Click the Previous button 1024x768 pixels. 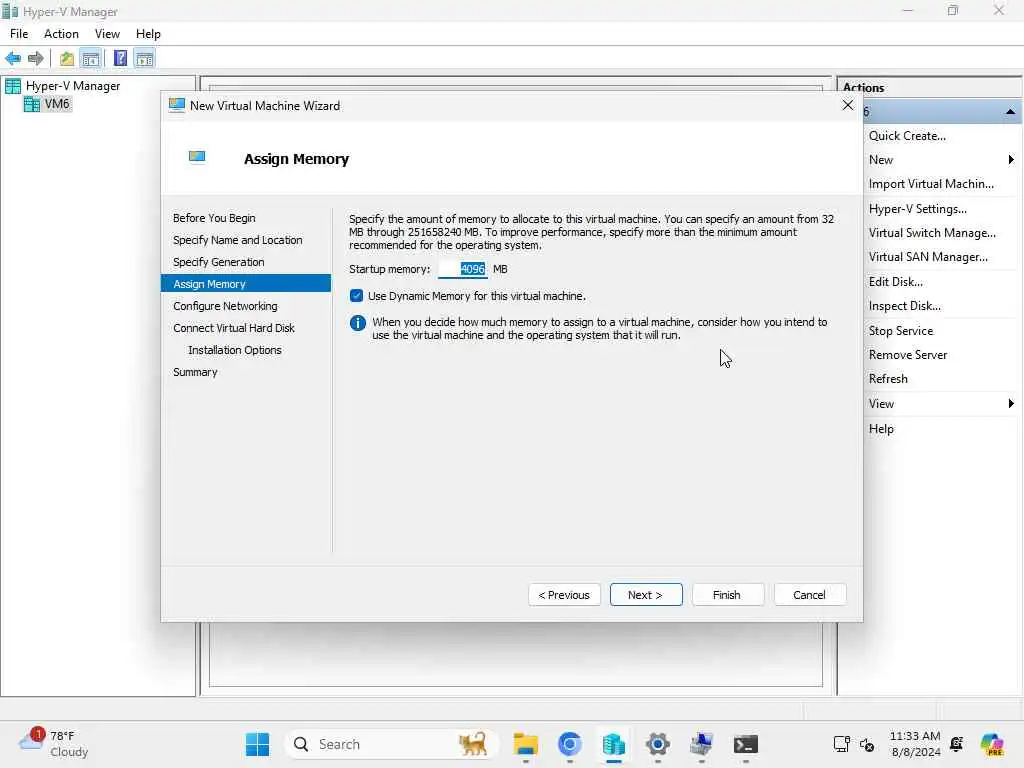click(x=564, y=595)
